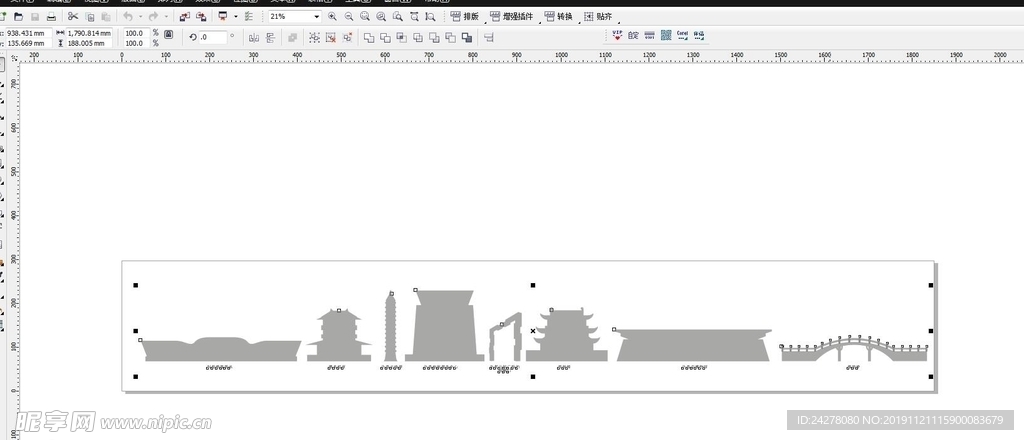Image resolution: width=1024 pixels, height=440 pixels.
Task: Create boundary around selected objects
Action: [x=467, y=37]
